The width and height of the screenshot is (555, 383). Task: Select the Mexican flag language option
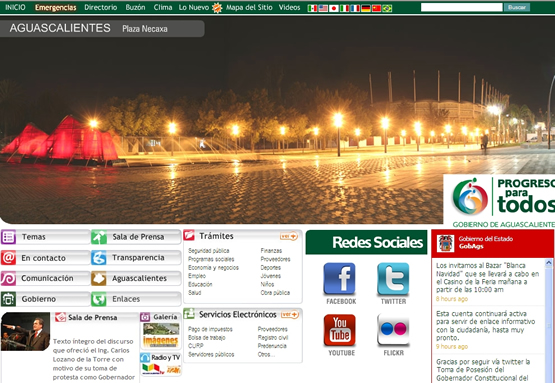(312, 8)
